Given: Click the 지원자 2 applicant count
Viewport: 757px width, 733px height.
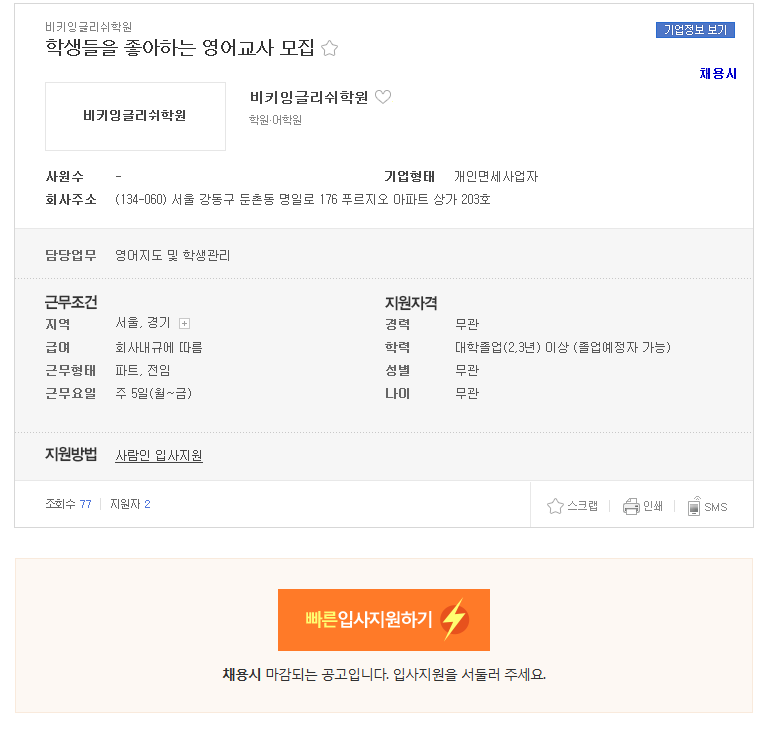Looking at the screenshot, I should 130,504.
